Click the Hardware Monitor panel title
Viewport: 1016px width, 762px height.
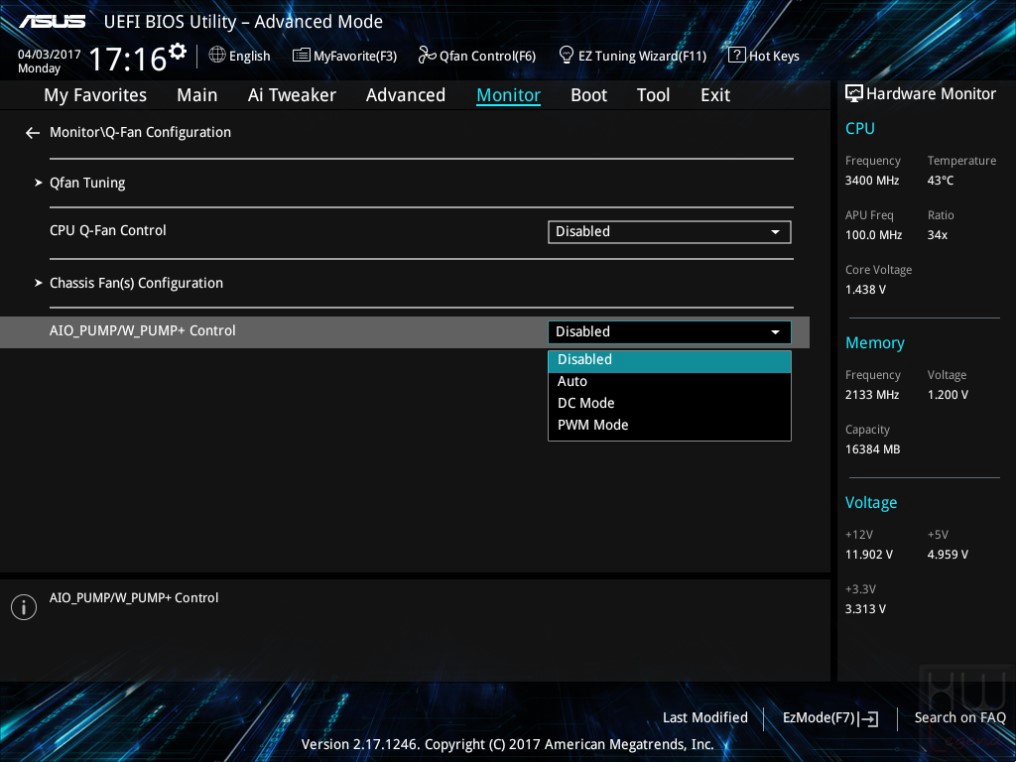click(931, 94)
